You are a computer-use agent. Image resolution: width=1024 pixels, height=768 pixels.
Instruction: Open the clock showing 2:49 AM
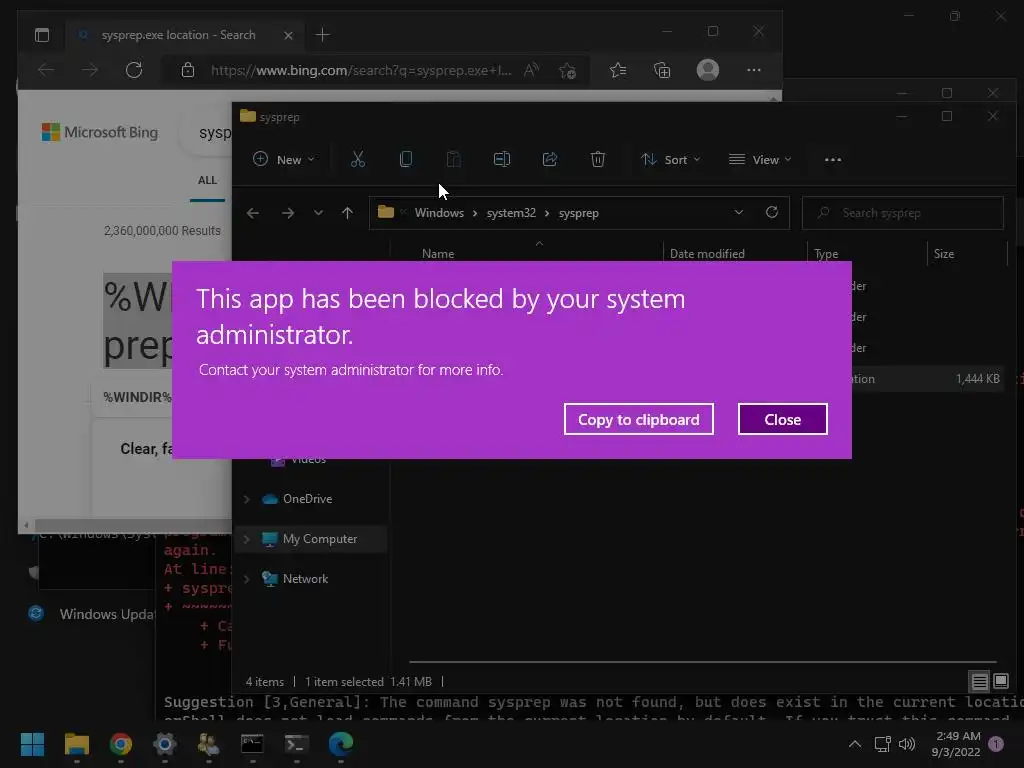tap(957, 744)
